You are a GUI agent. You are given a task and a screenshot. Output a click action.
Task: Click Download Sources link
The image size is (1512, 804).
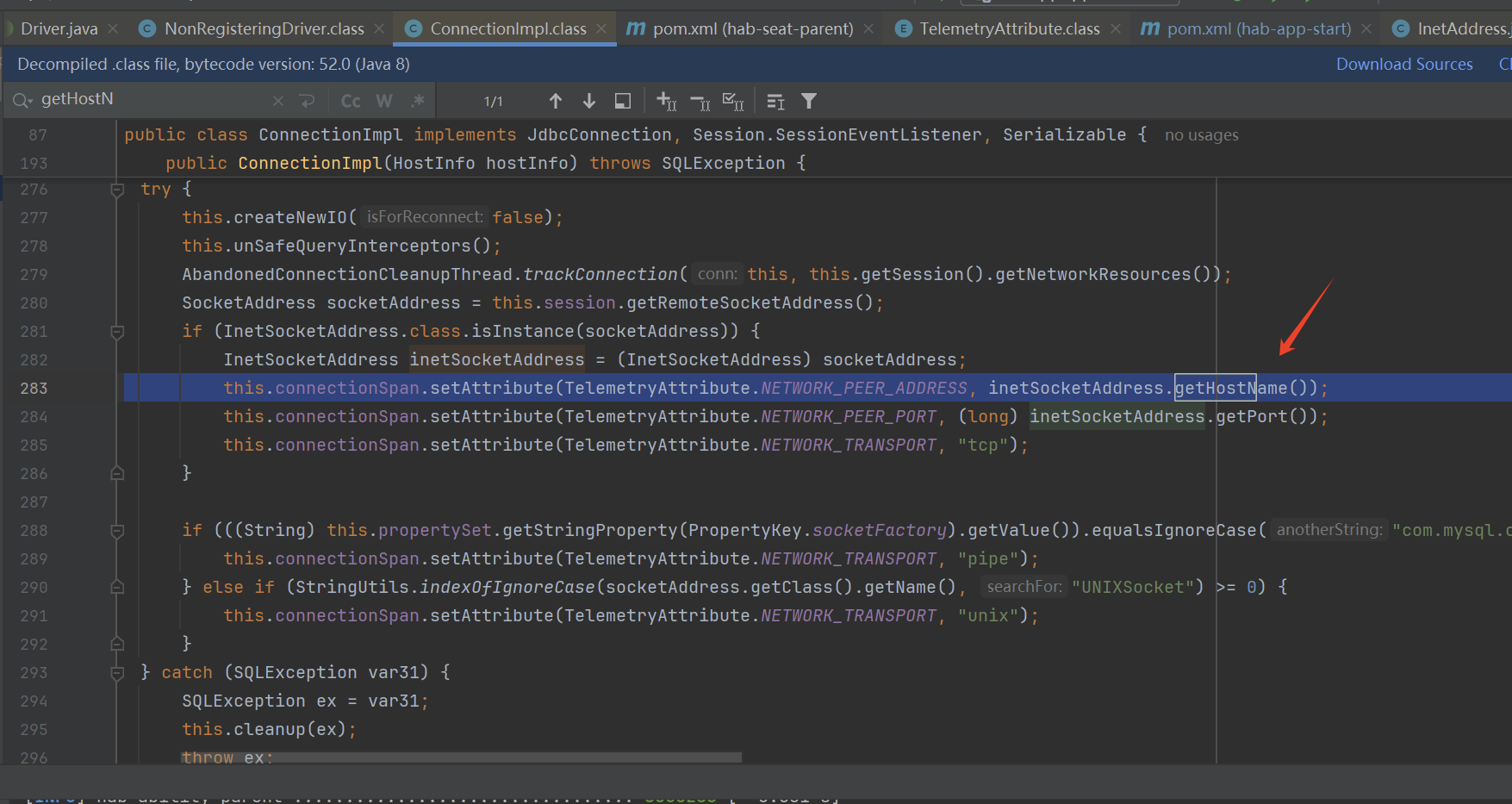pos(1403,64)
